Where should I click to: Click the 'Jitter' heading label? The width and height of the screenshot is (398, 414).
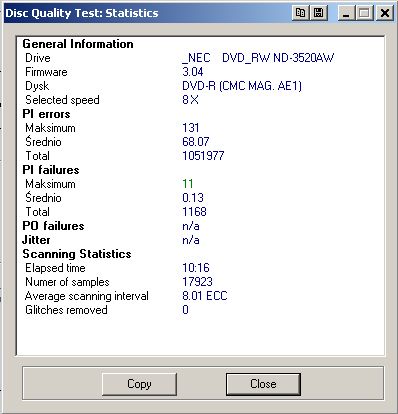[36, 240]
